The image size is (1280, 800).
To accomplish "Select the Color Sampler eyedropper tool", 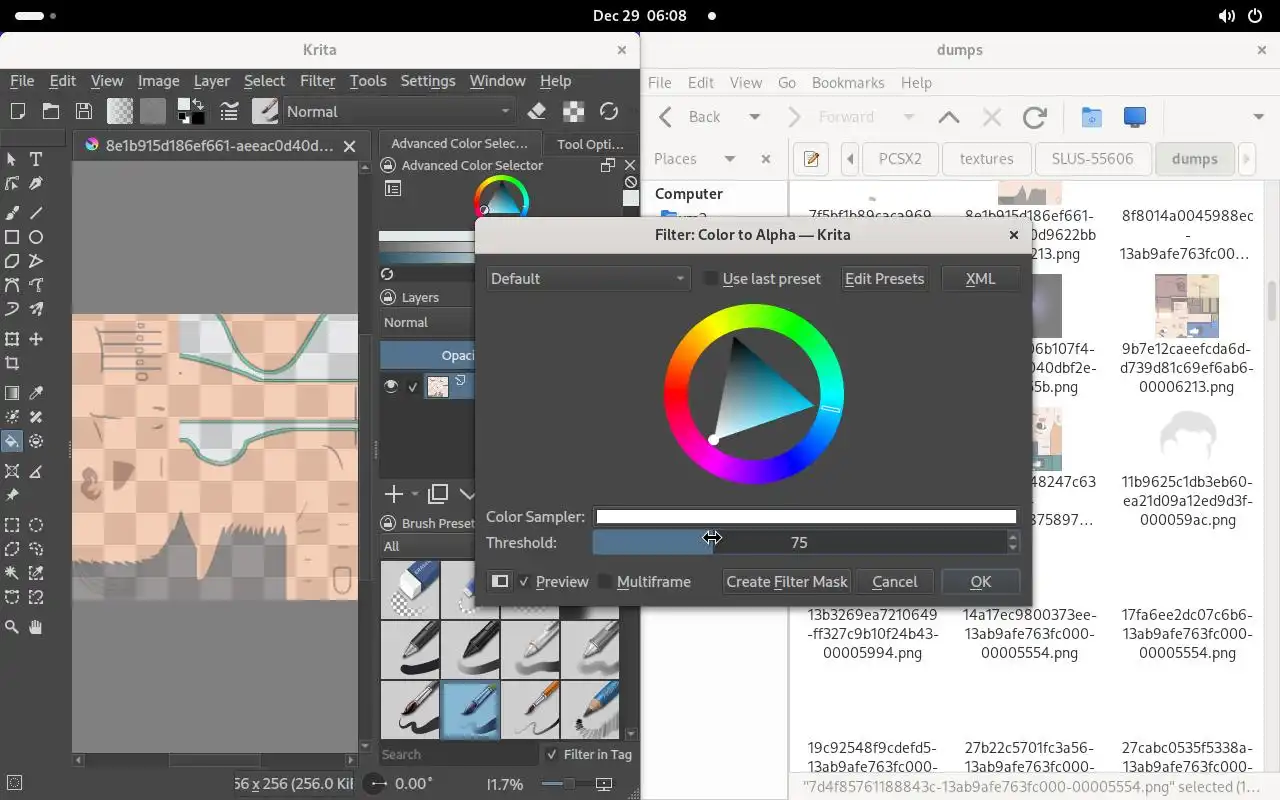I will pos(36,393).
